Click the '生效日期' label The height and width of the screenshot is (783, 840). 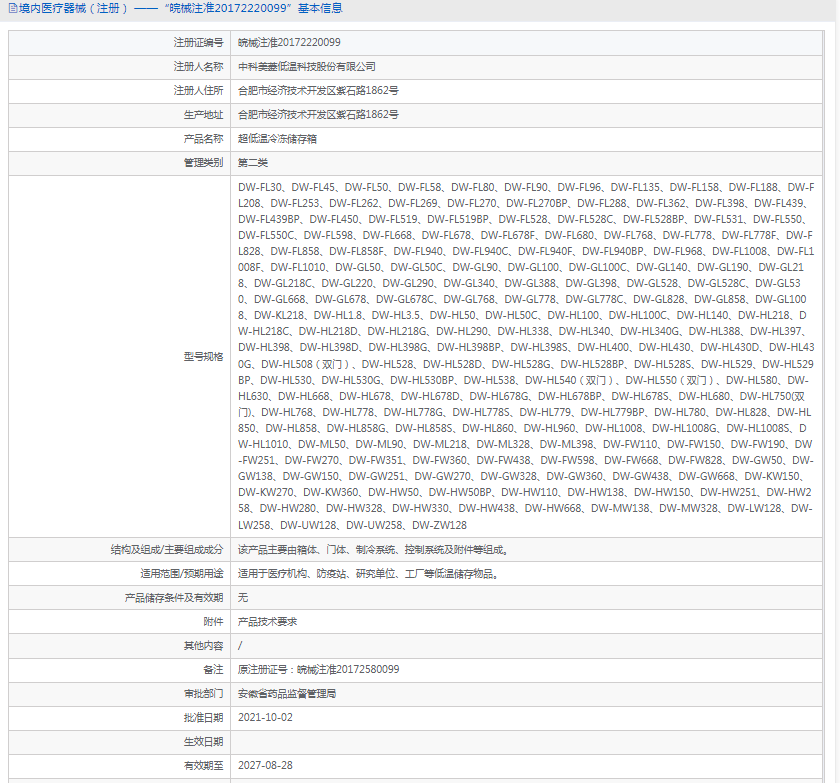pyautogui.click(x=204, y=742)
